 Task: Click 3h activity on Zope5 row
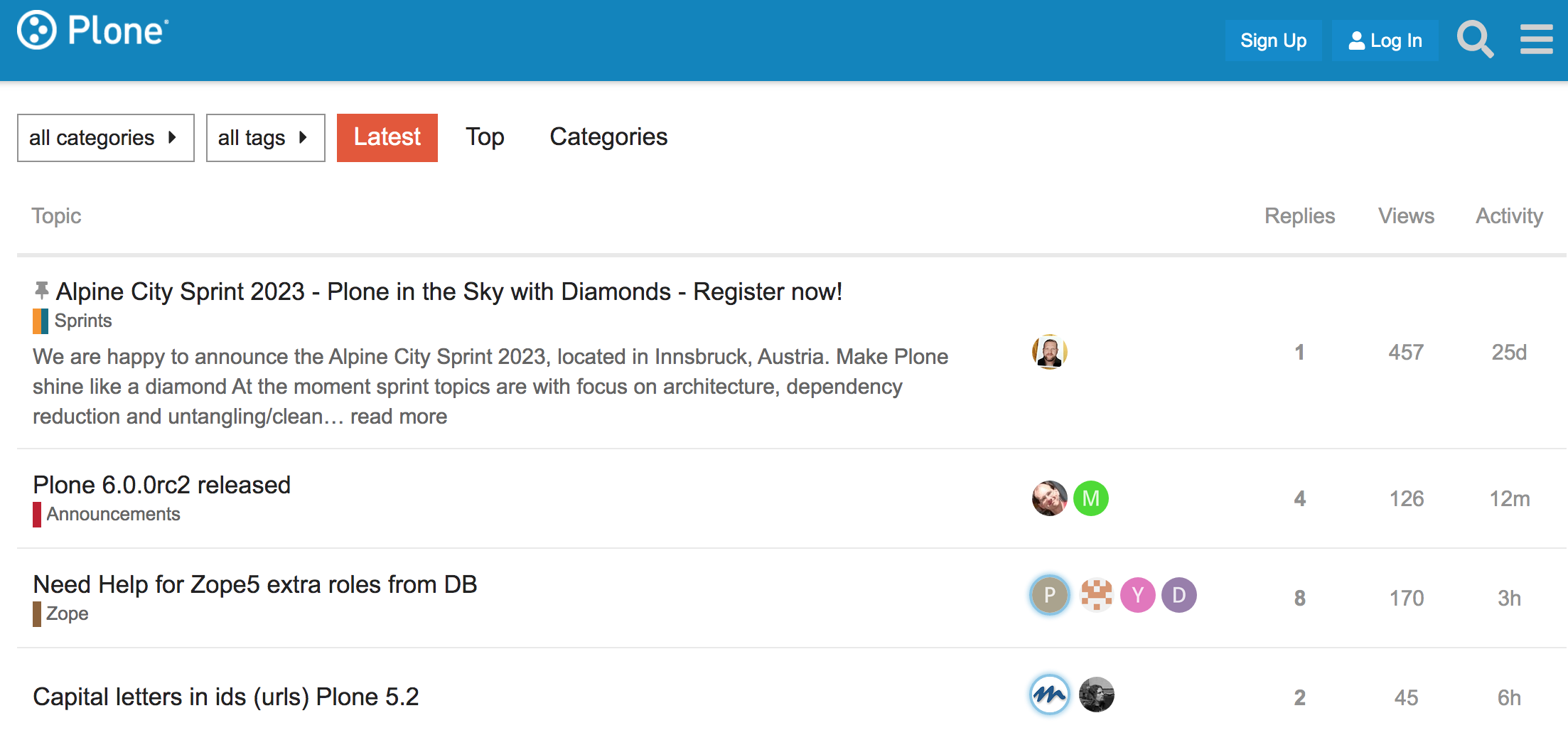[1509, 599]
